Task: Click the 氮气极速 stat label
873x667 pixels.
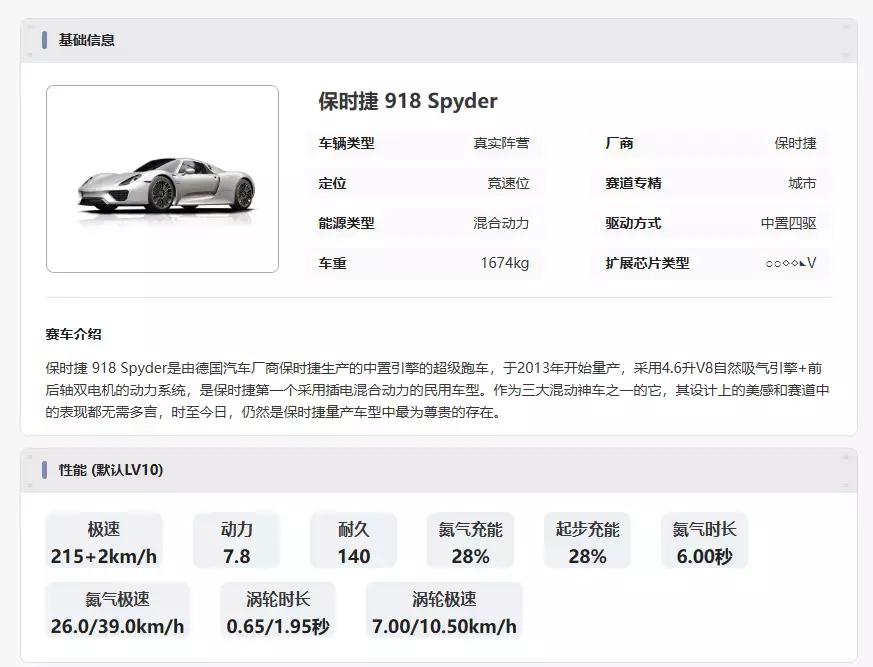Action: point(117,599)
